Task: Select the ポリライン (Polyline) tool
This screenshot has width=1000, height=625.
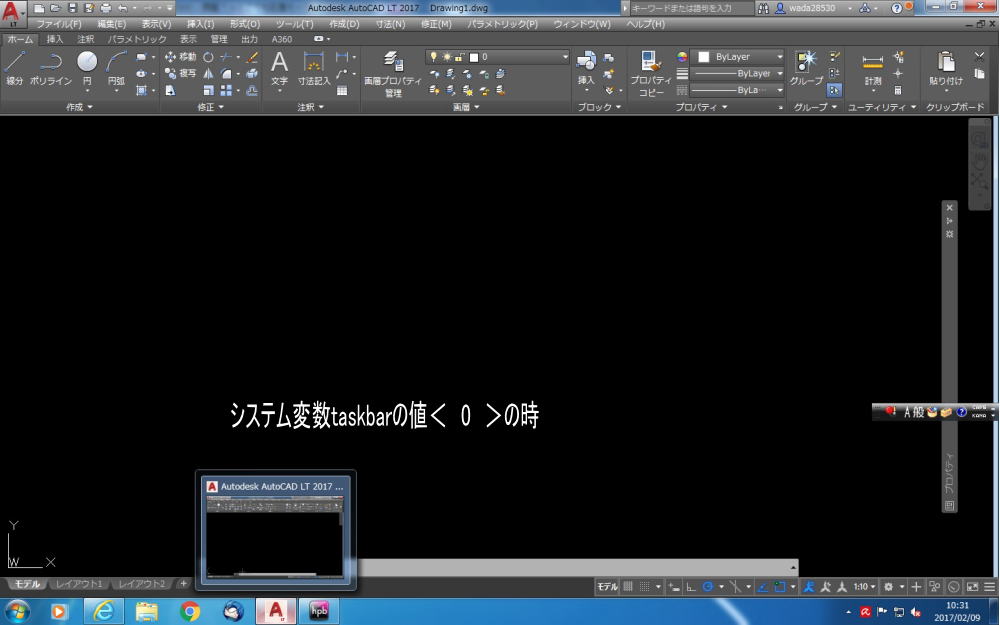Action: [51, 68]
